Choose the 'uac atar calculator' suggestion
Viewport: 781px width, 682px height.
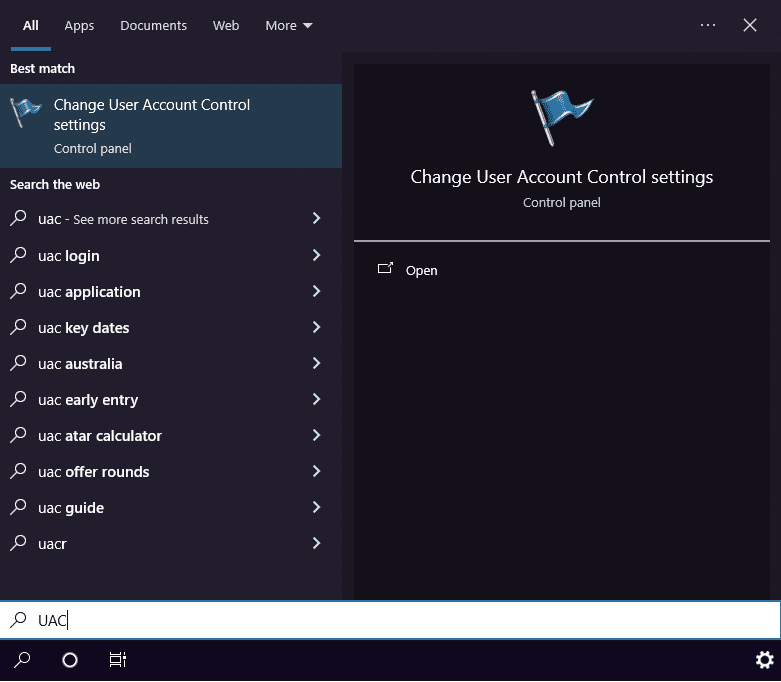tap(171, 435)
